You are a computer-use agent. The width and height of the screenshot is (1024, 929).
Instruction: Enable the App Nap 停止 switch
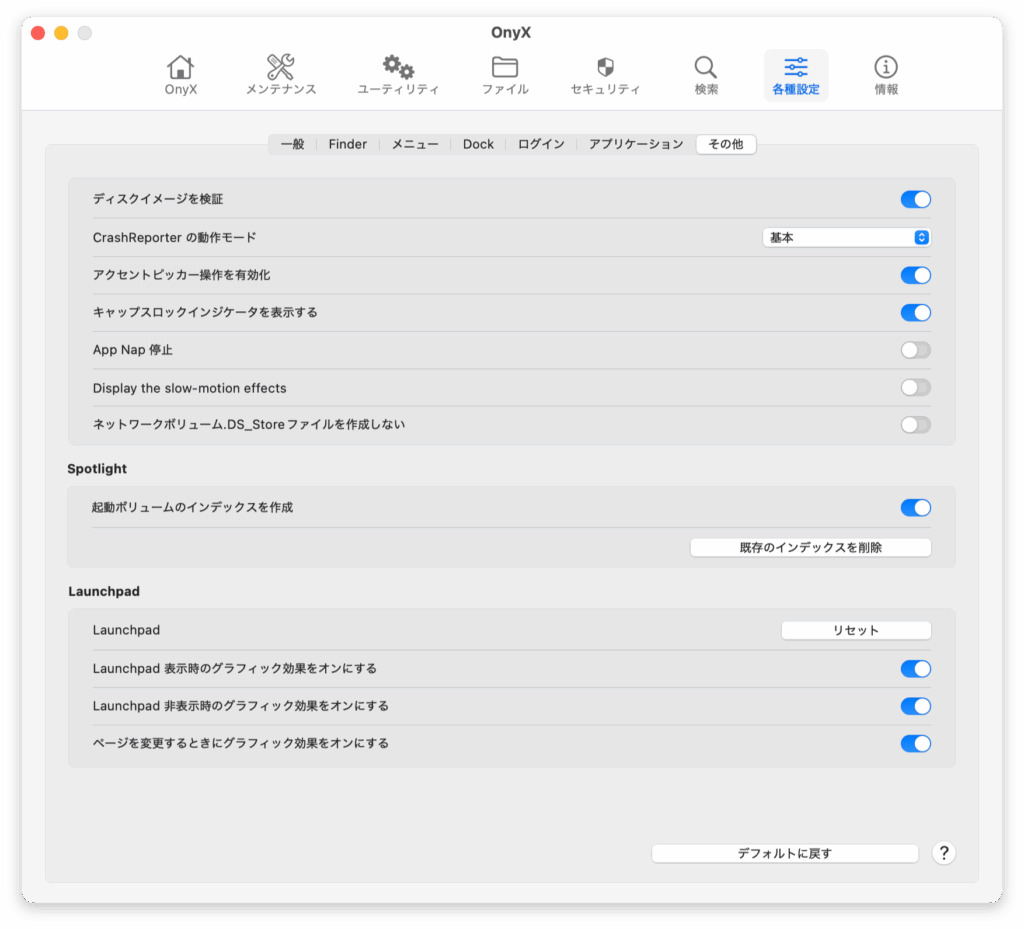coord(915,350)
